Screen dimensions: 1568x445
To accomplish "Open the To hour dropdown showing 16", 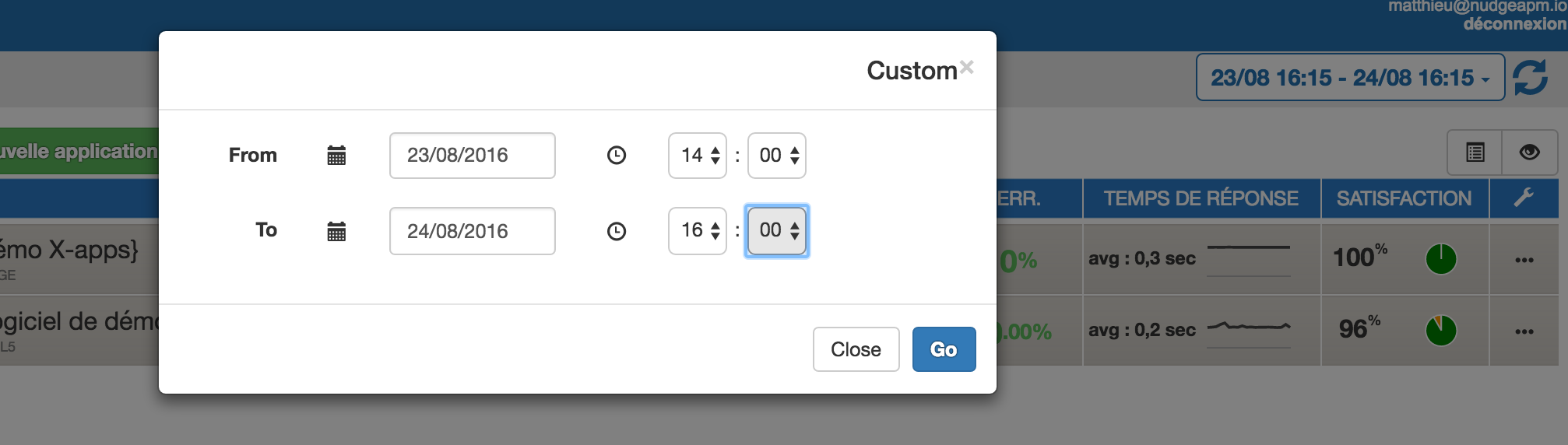I will tap(698, 230).
